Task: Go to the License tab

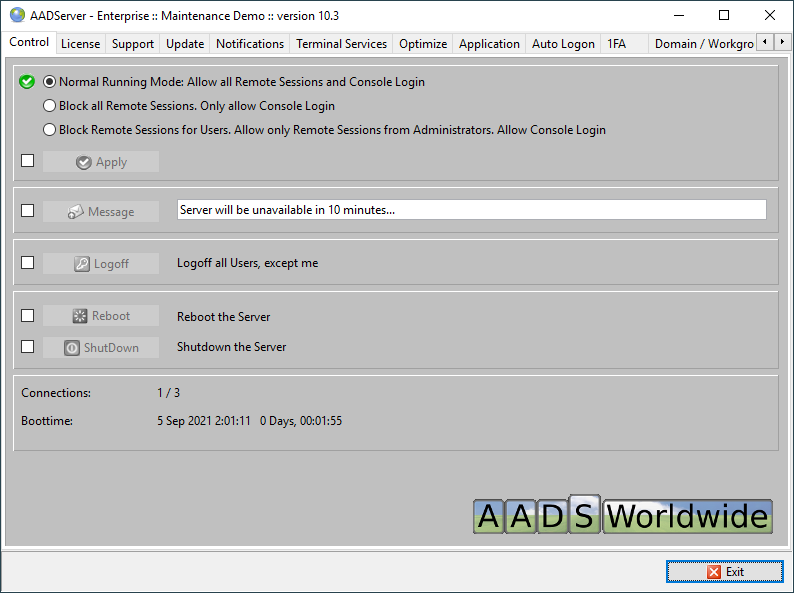Action: point(80,44)
